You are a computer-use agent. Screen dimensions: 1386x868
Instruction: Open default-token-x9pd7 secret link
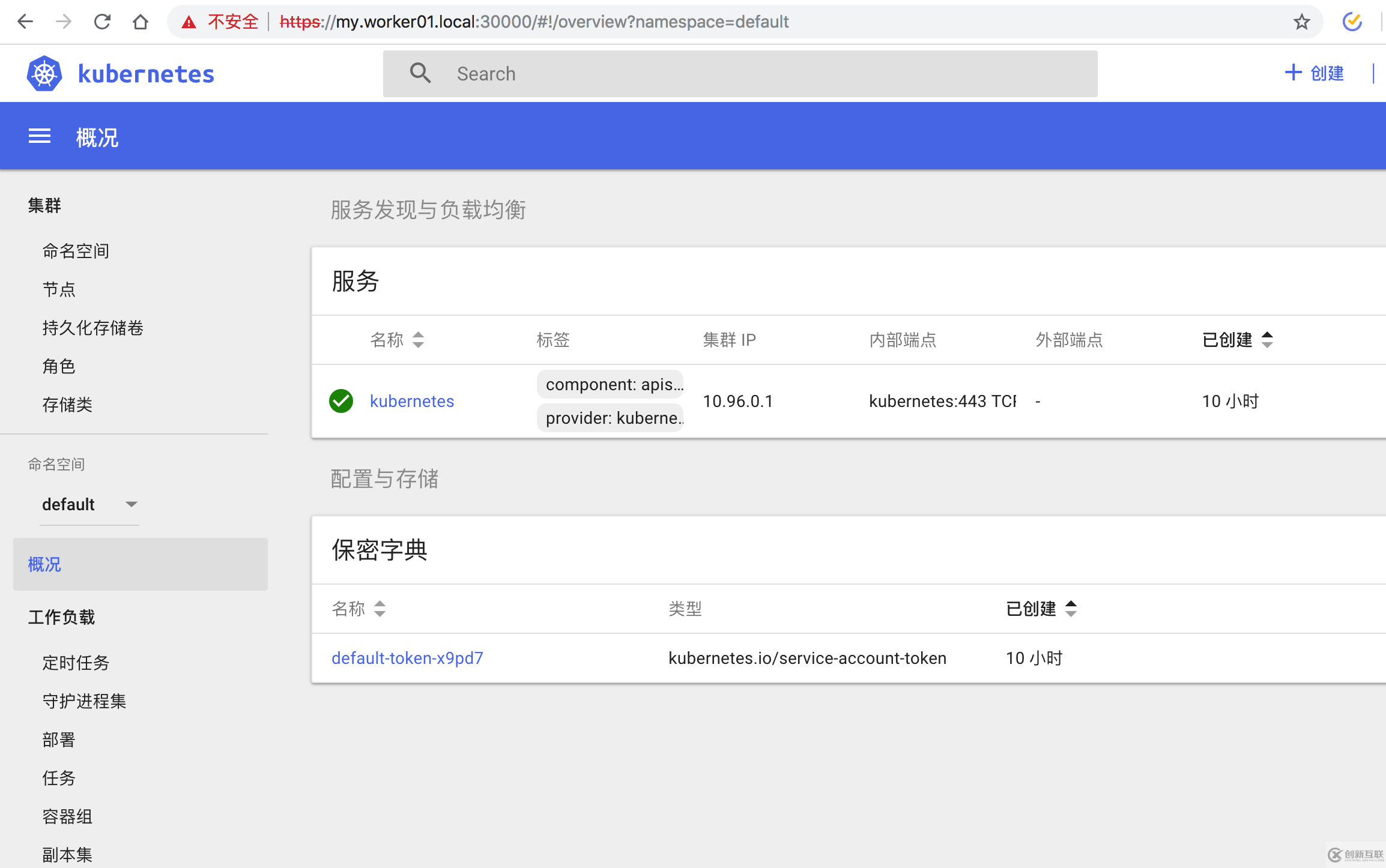(407, 658)
